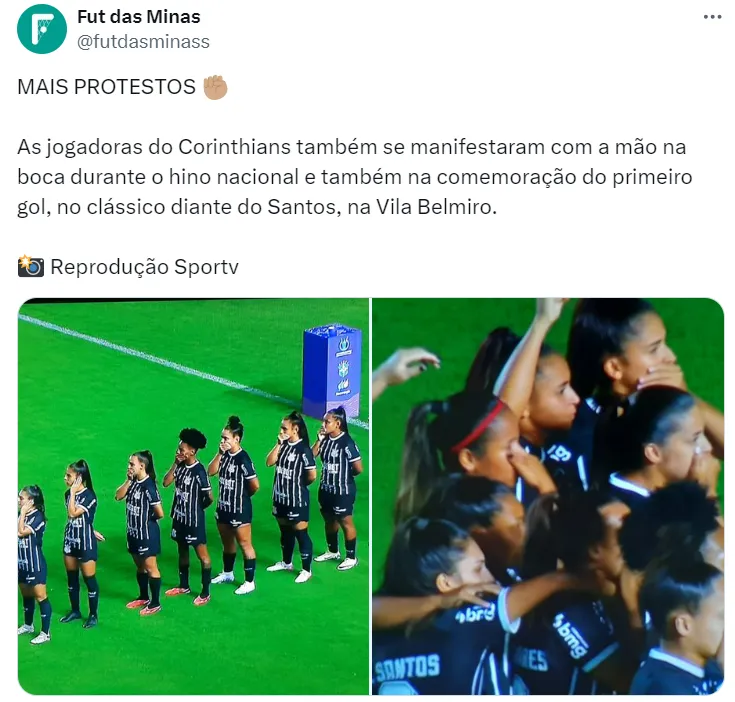Click the blue sponsor box on the pitch
This screenshot has height=702, width=735.
(x=331, y=371)
